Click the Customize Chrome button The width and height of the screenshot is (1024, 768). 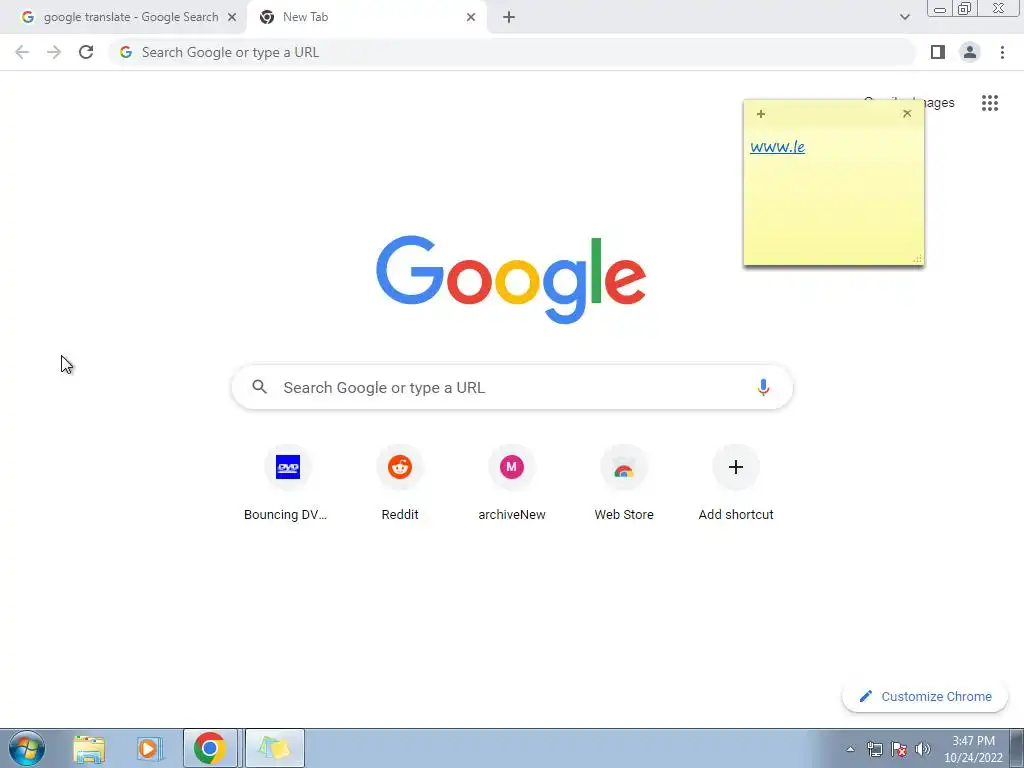coord(925,696)
